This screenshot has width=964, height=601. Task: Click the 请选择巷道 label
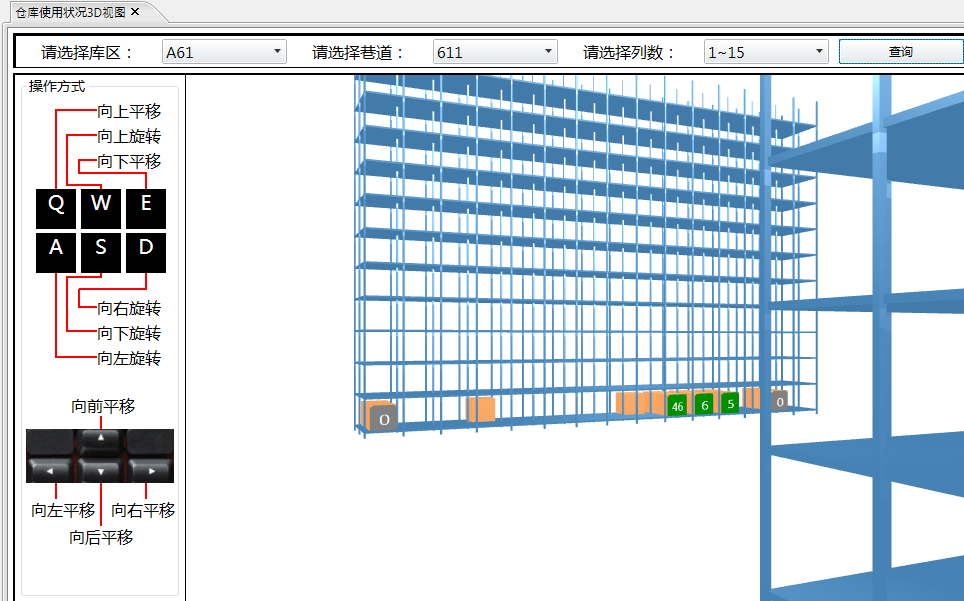(358, 52)
